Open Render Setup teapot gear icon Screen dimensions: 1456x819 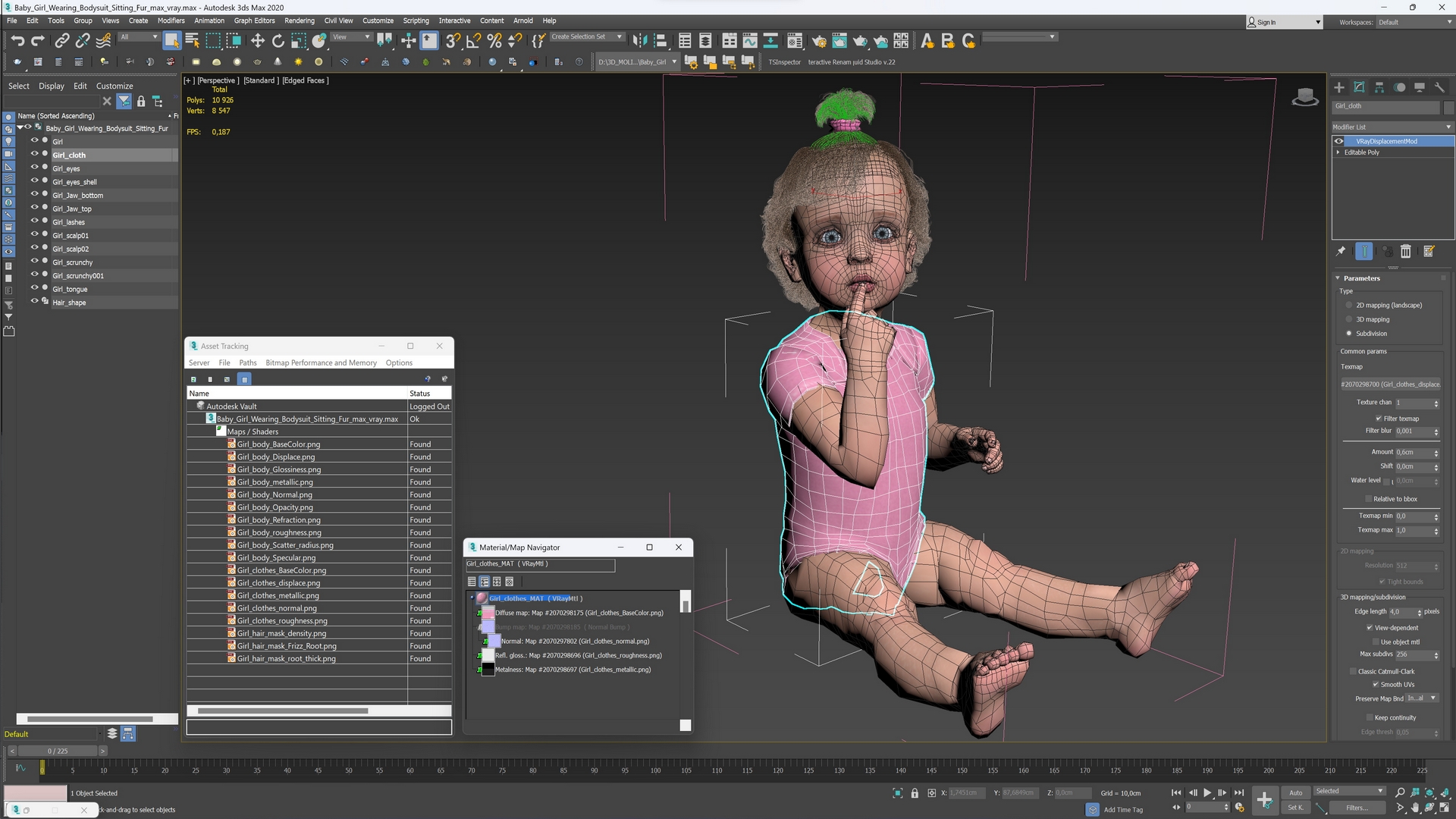click(x=819, y=40)
